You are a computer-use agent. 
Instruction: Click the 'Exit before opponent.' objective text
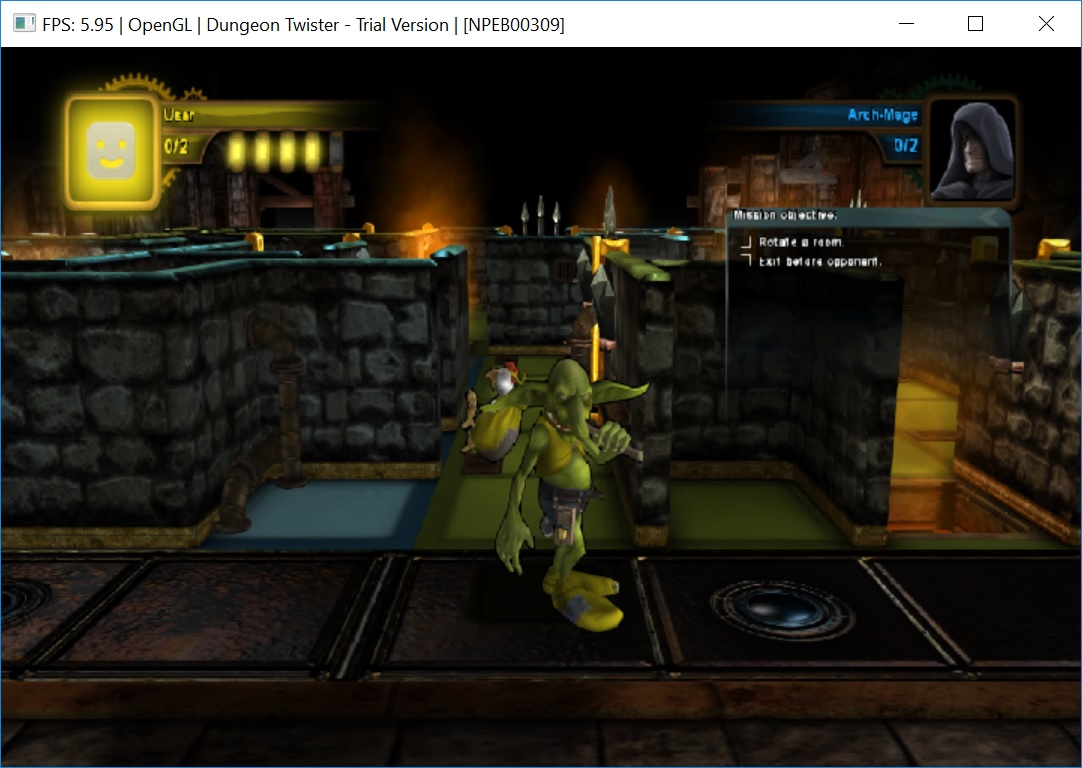[x=820, y=262]
